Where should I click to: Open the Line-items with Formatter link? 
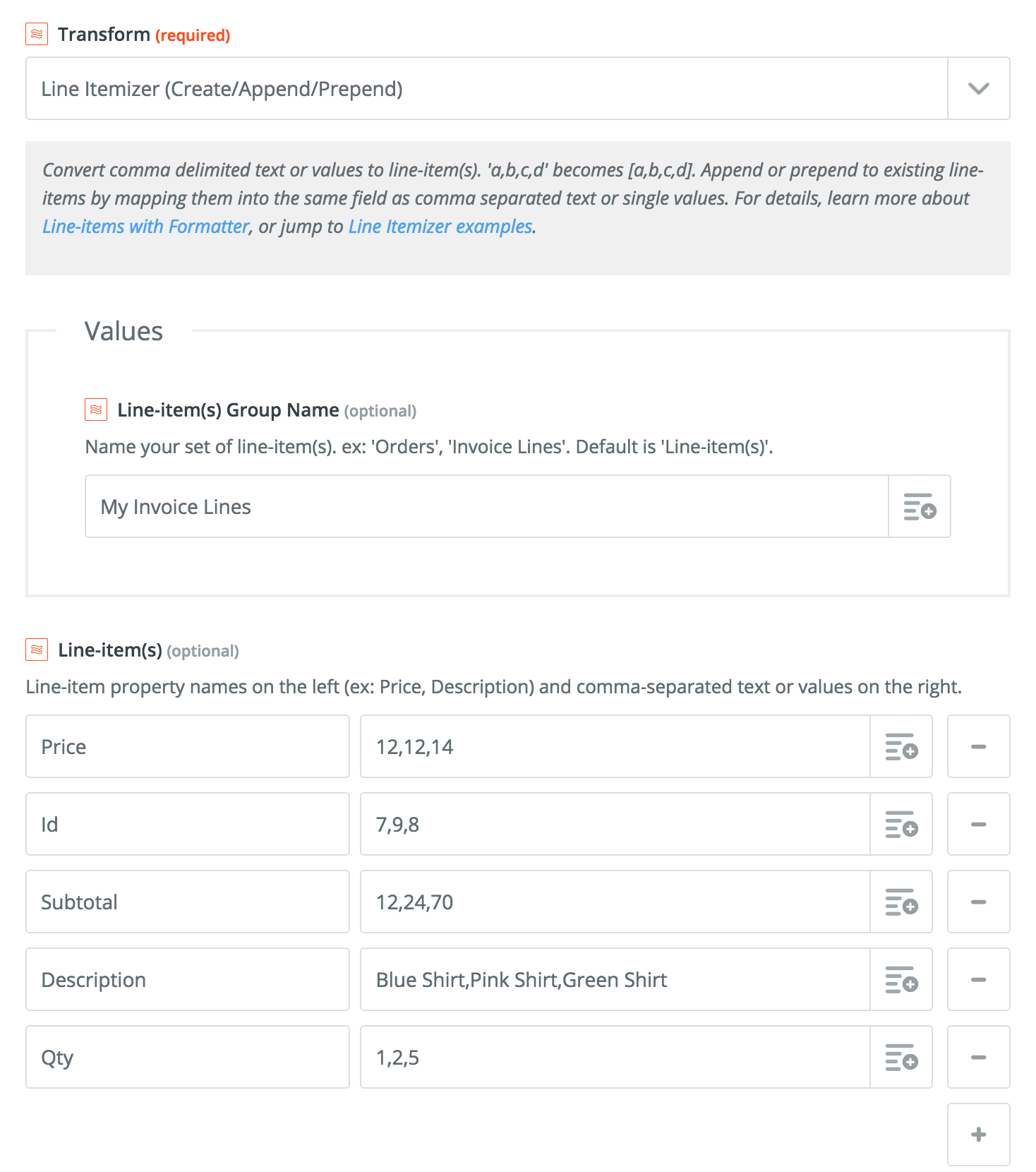tap(145, 227)
